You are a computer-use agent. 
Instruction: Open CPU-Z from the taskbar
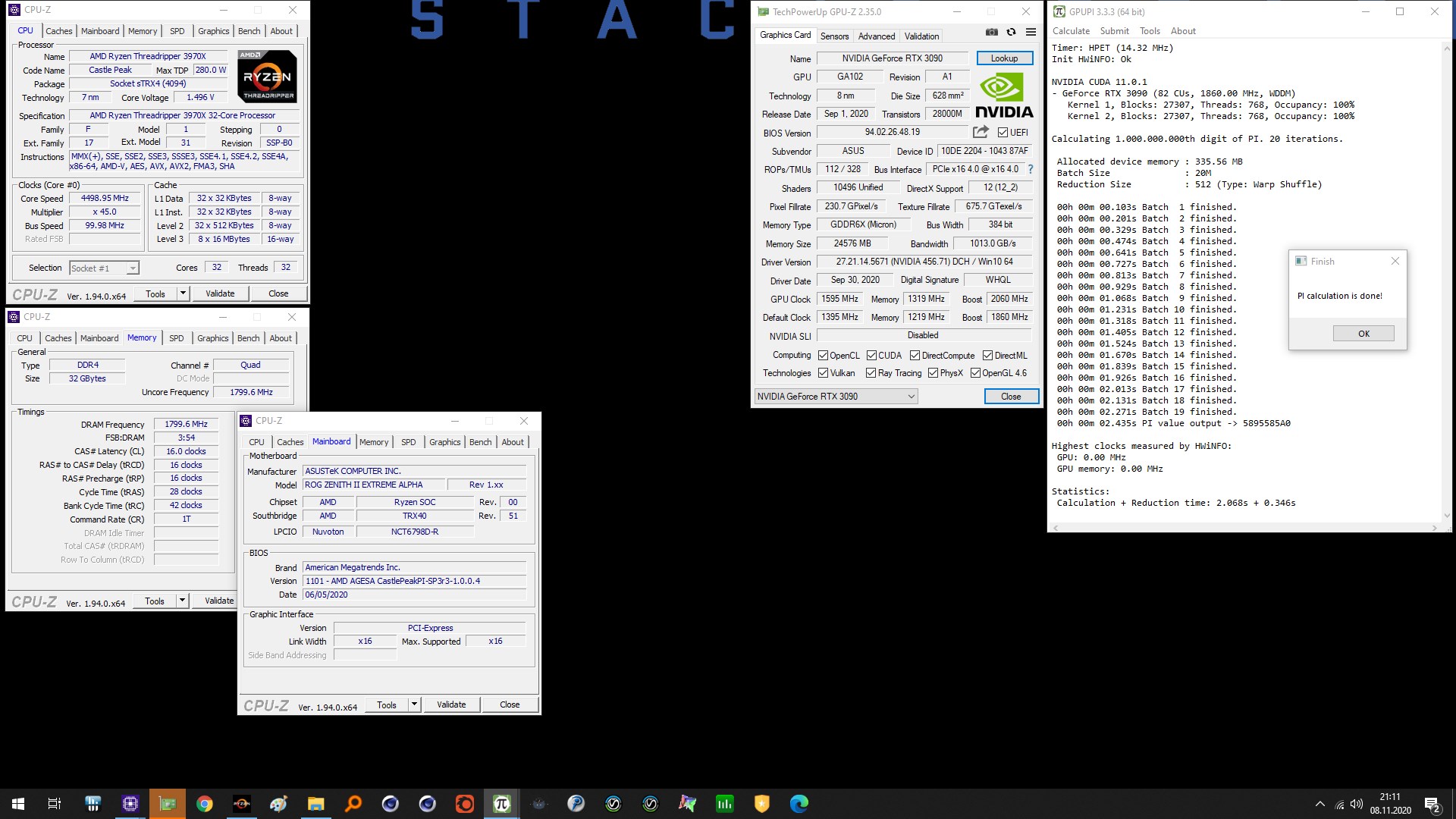coord(130,804)
